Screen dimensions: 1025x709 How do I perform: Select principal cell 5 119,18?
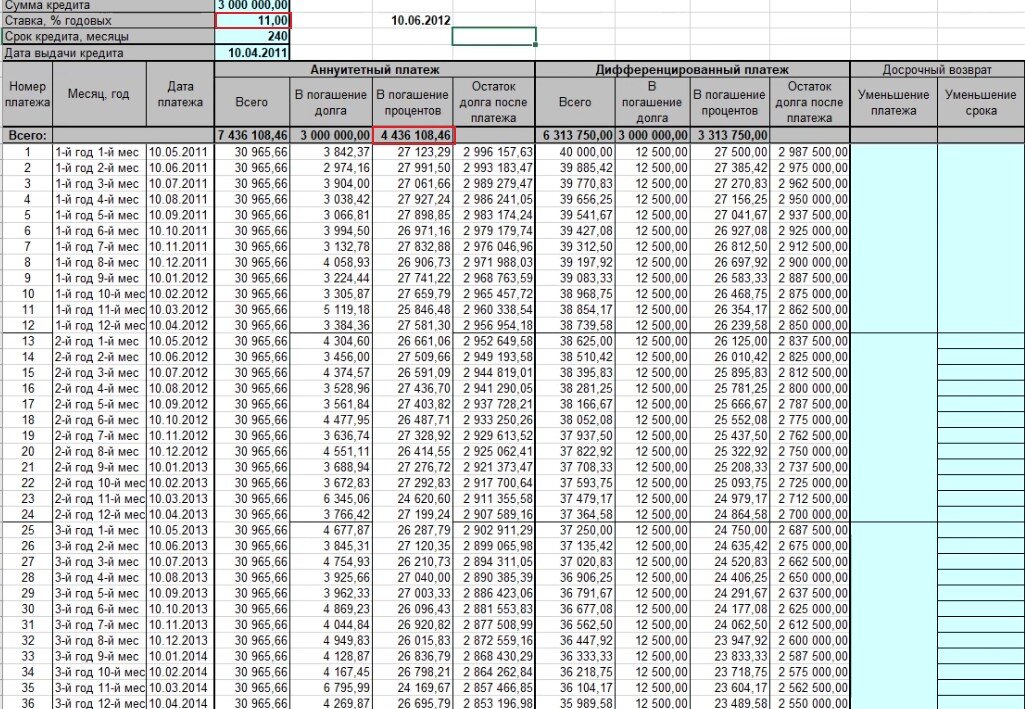pos(331,310)
